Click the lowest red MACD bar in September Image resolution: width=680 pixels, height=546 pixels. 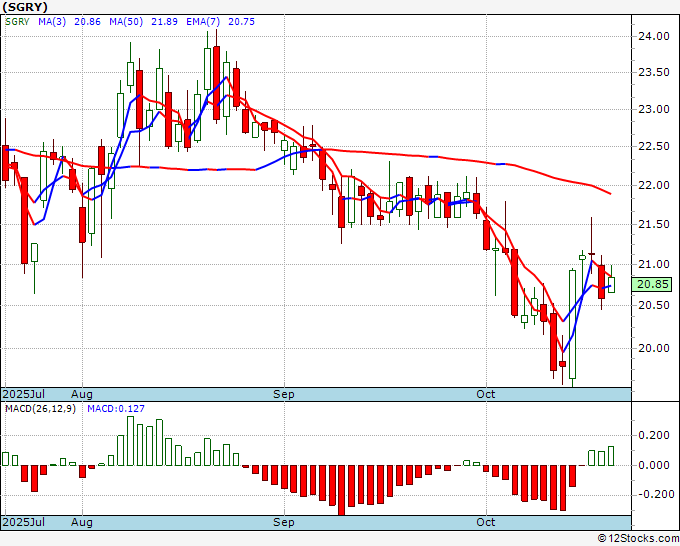tap(342, 490)
